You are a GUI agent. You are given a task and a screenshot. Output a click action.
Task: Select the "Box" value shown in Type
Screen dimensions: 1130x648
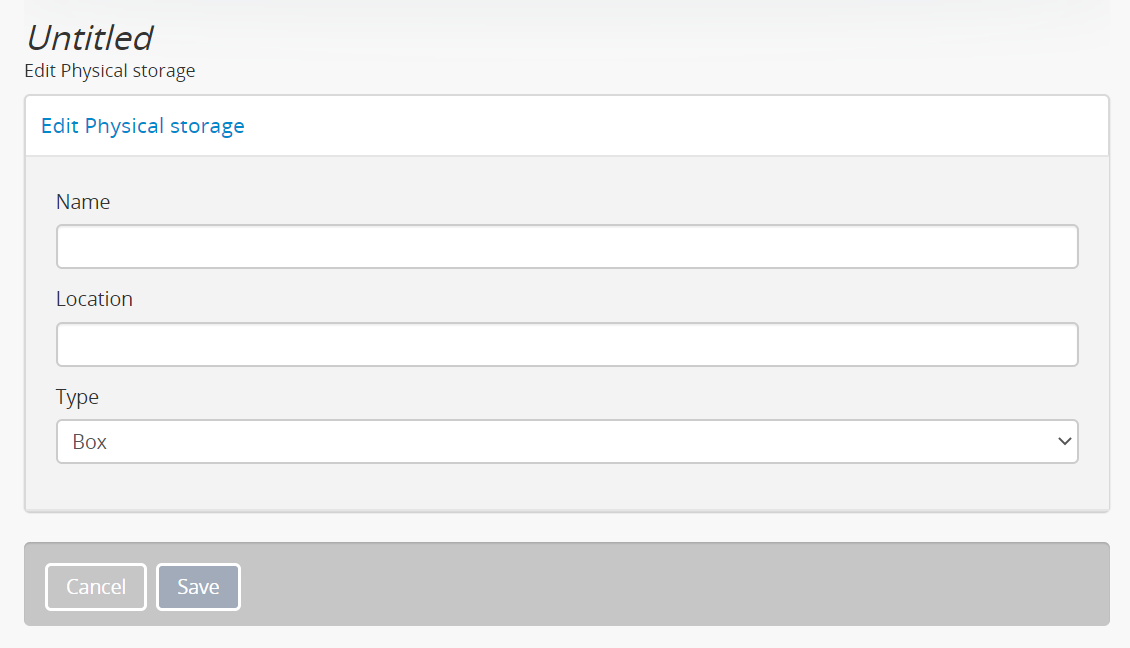[90, 442]
